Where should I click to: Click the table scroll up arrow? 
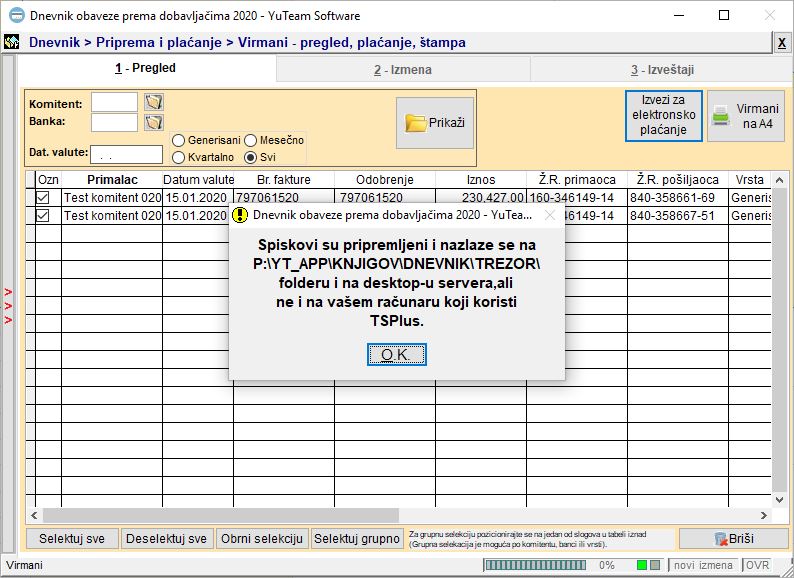[779, 180]
